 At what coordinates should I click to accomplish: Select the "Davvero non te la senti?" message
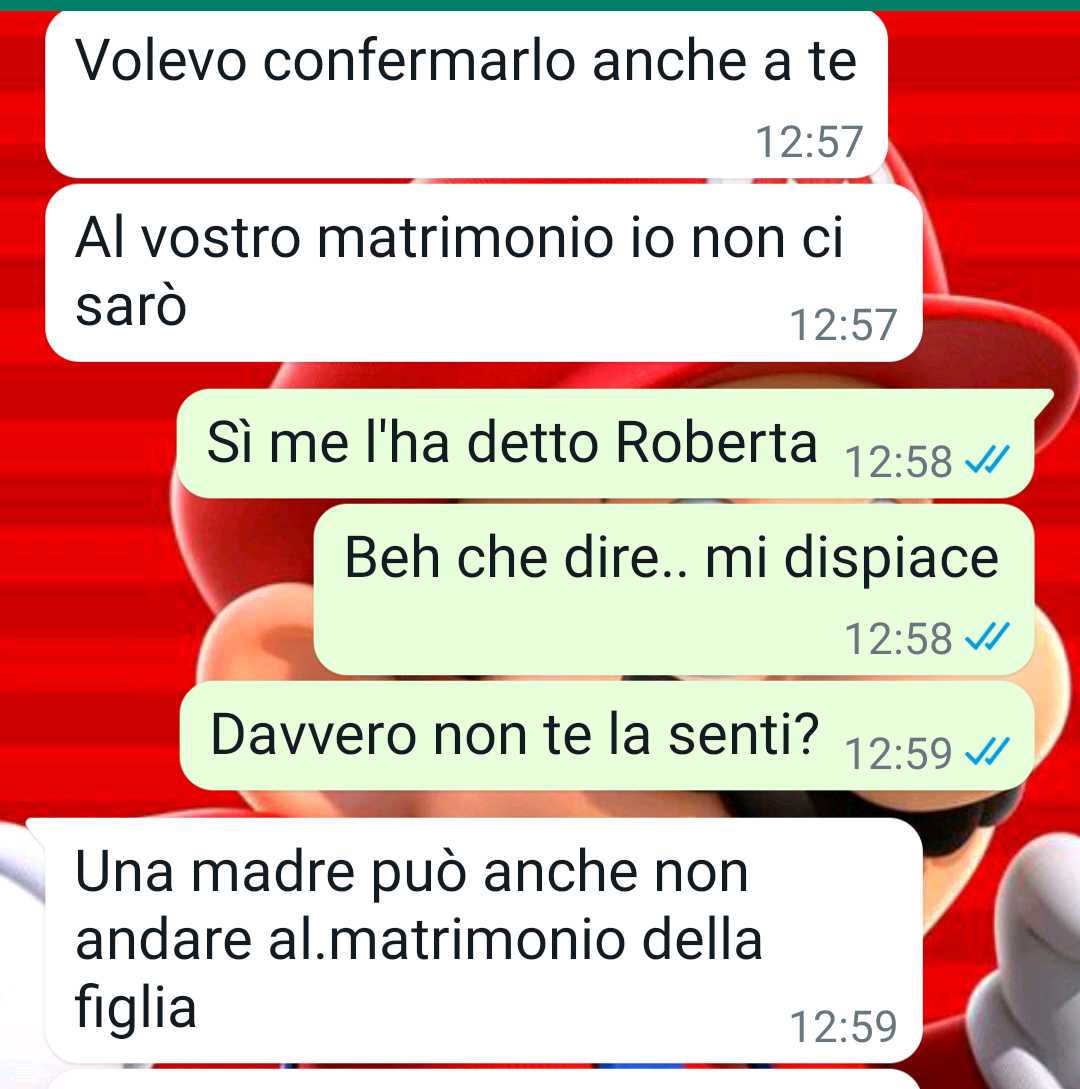pos(607,735)
